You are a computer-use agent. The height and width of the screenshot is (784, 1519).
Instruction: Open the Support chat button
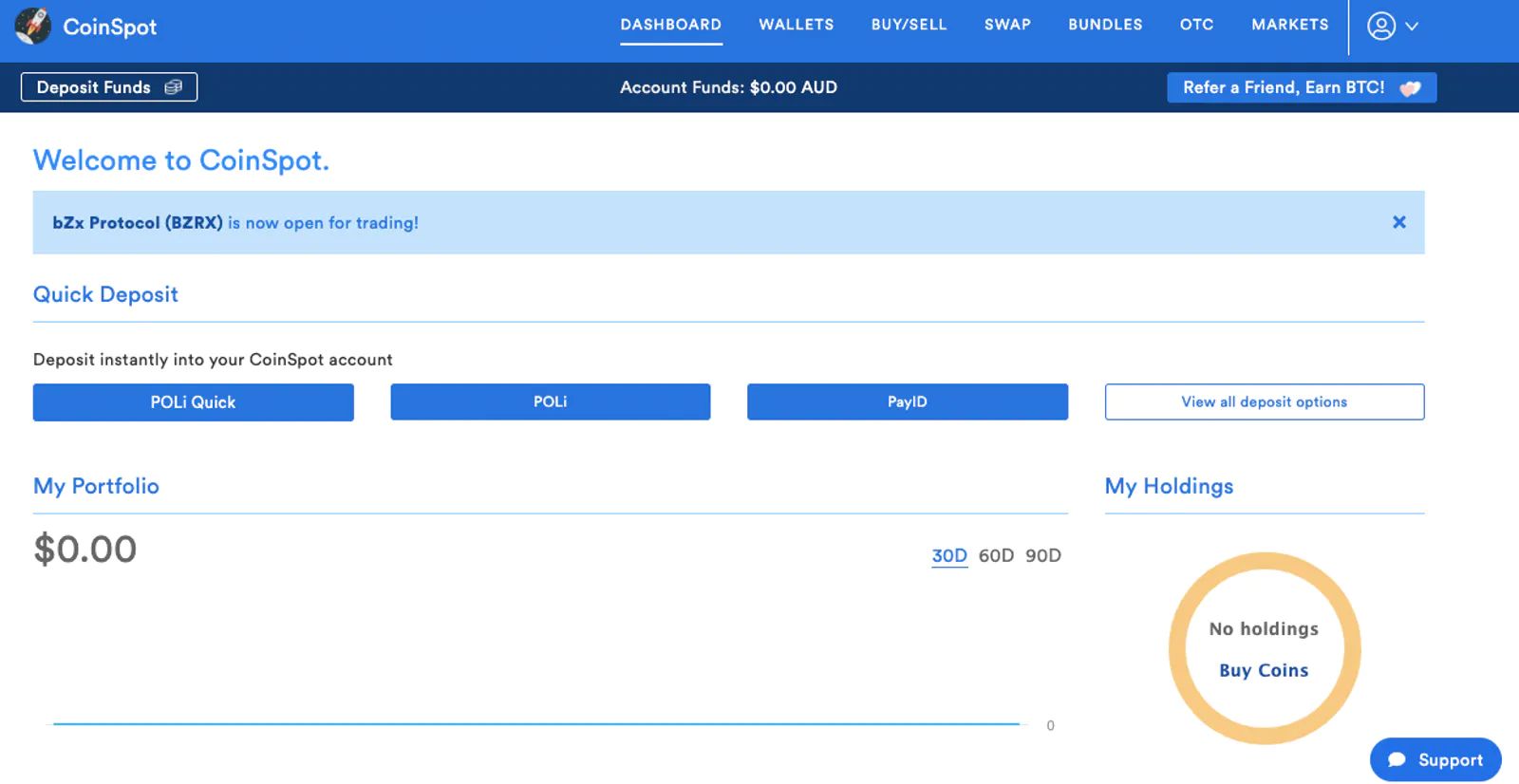click(1435, 759)
